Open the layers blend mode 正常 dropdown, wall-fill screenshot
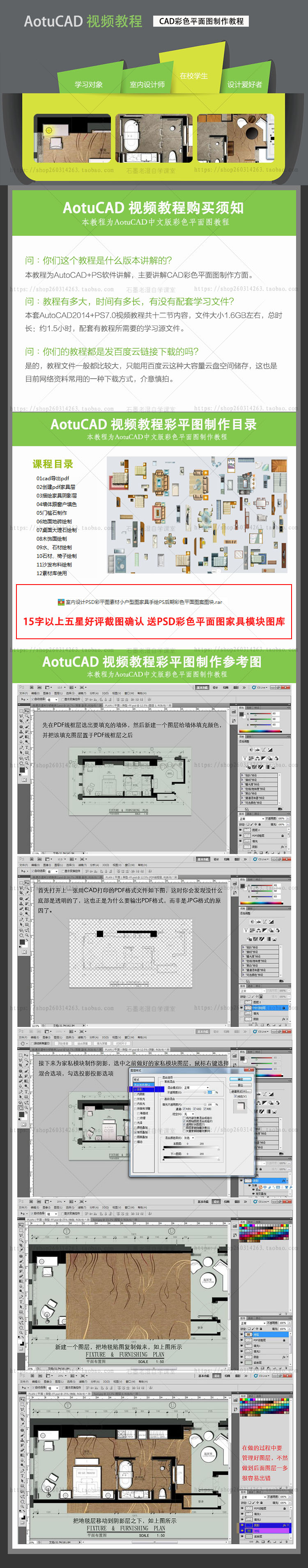 (x=252, y=819)
